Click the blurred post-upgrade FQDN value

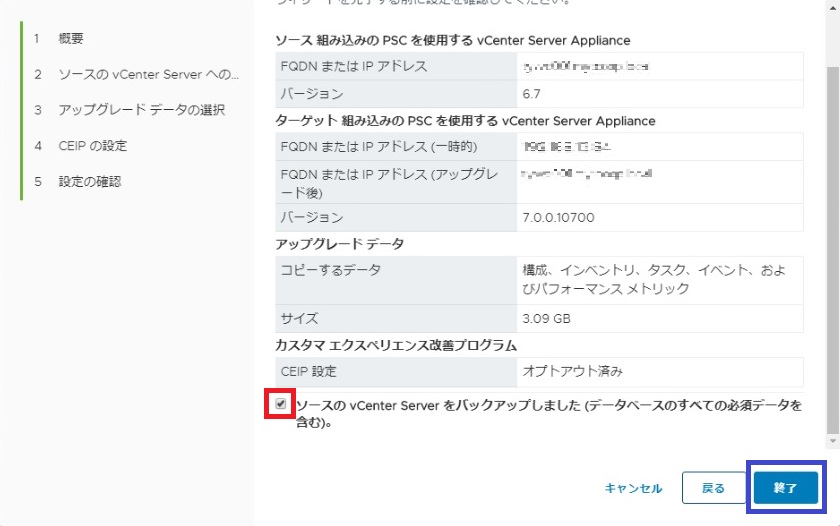pyautogui.click(x=587, y=174)
